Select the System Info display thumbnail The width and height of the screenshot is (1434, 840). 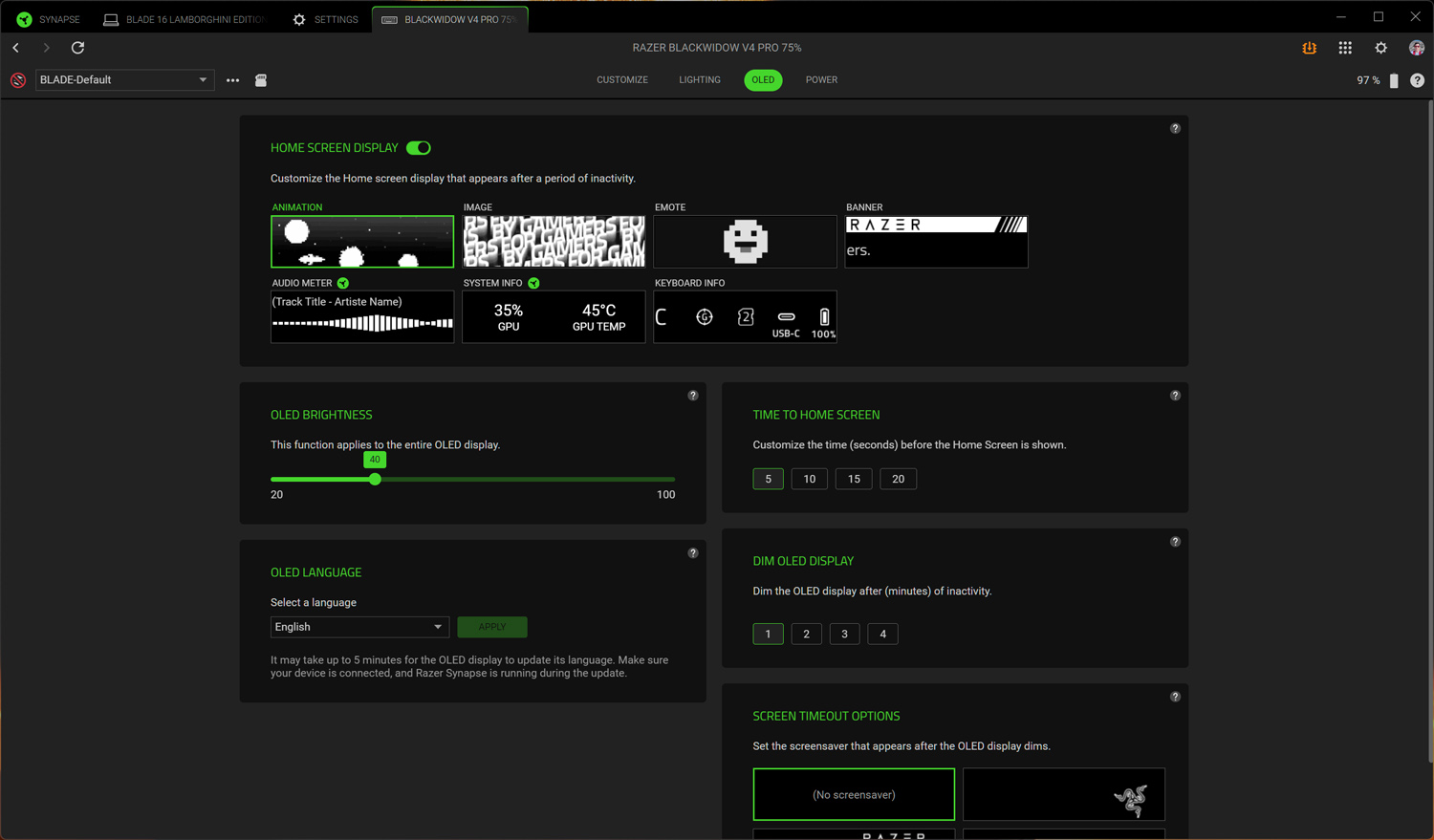pyautogui.click(x=554, y=316)
